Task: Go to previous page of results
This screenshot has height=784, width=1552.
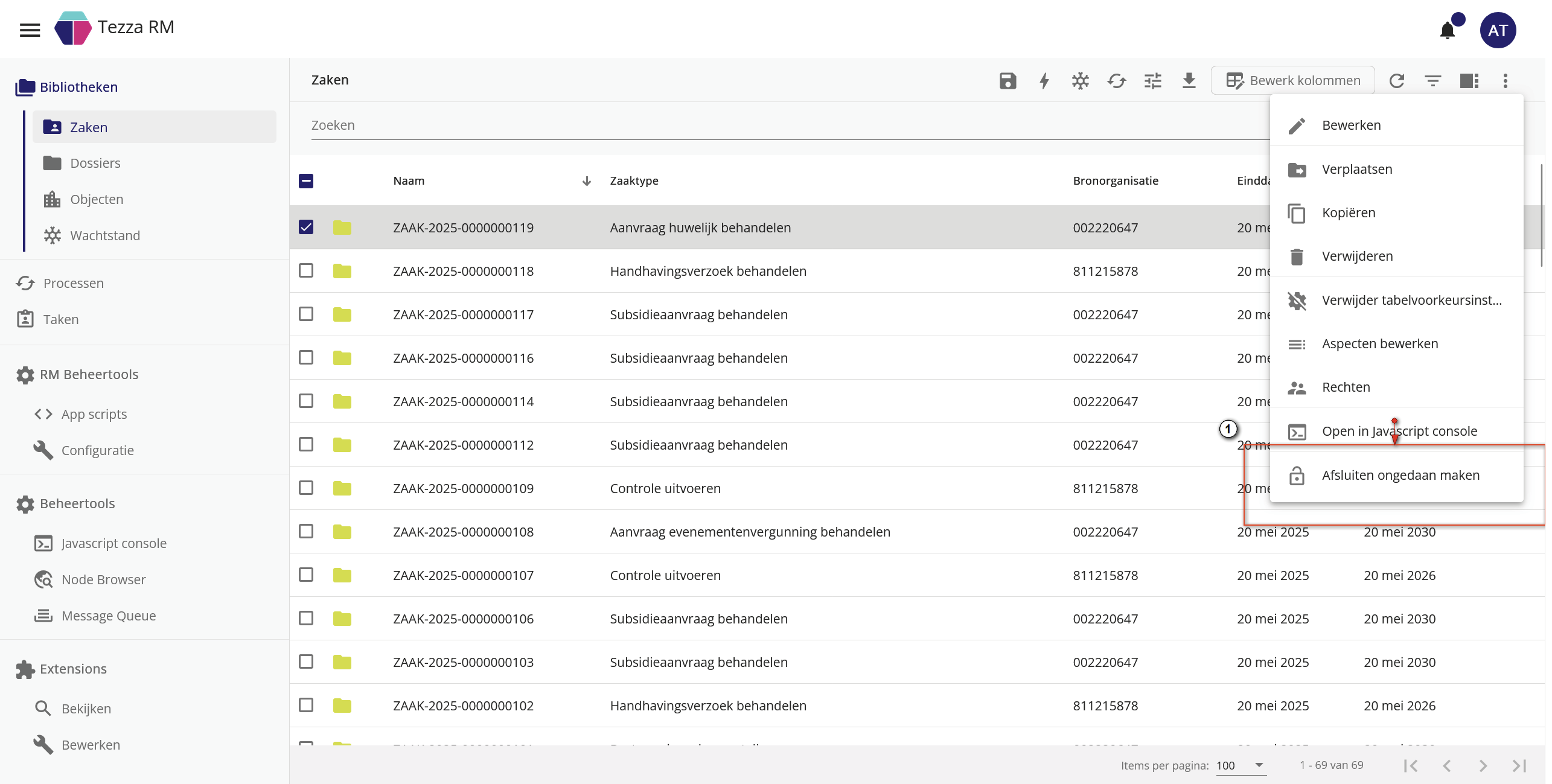Action: point(1447,765)
